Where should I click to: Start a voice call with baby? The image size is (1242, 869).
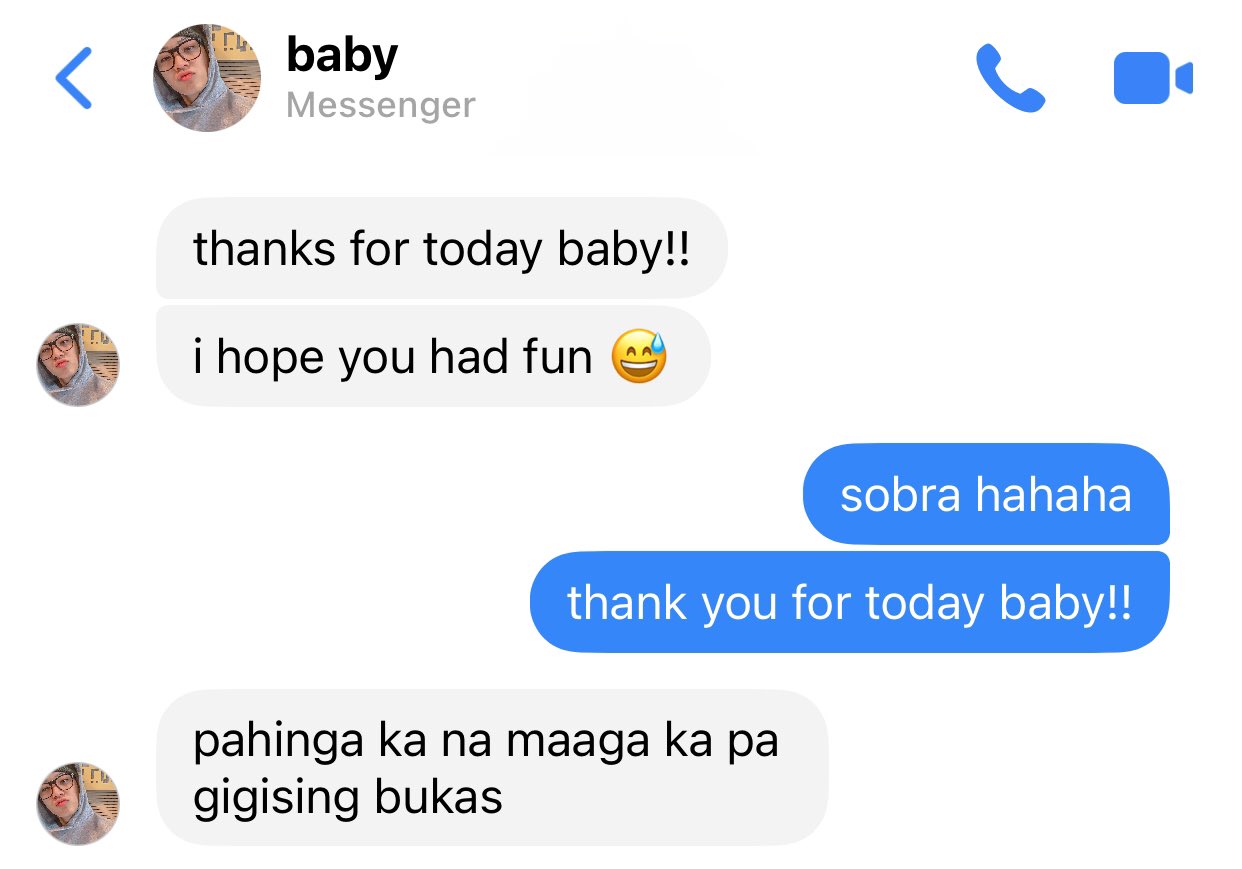[1010, 78]
